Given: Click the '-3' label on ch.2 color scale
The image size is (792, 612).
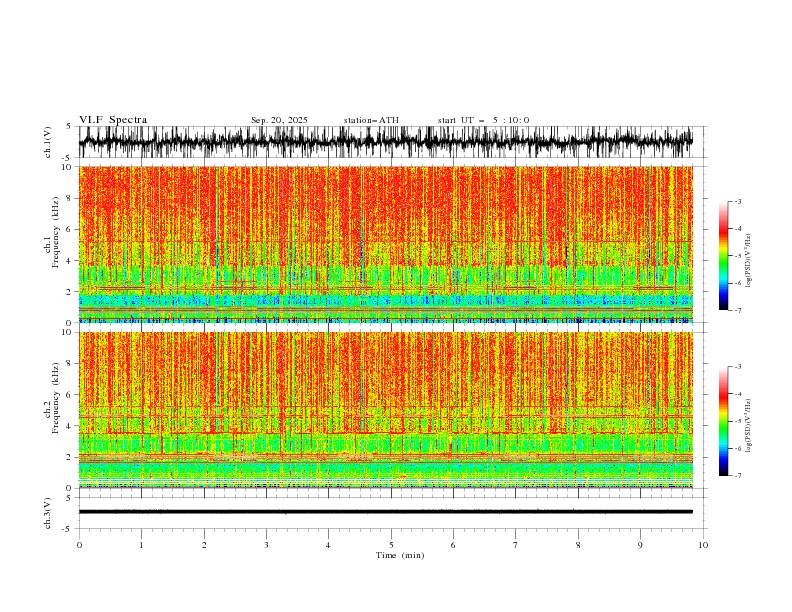Looking at the screenshot, I should coord(738,367).
